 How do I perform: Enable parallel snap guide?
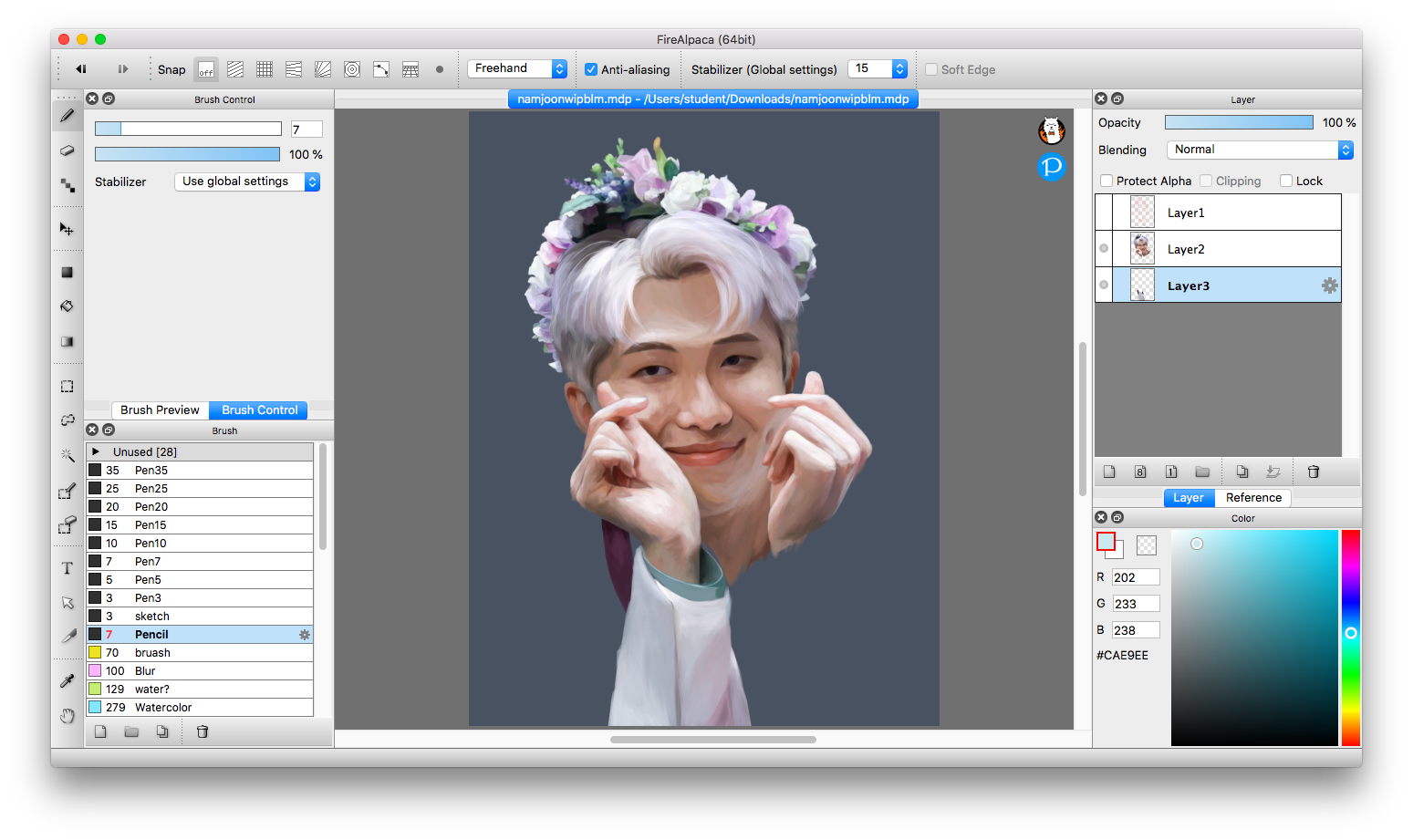[x=235, y=69]
